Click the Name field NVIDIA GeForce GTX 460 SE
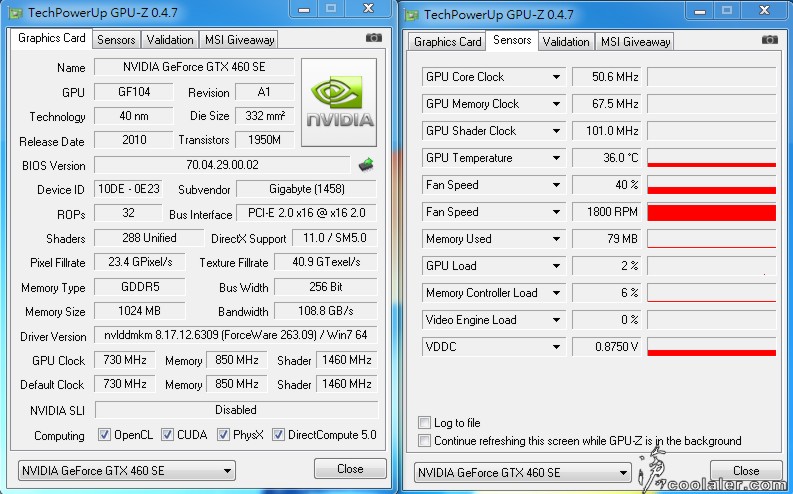Image resolution: width=793 pixels, height=494 pixels. 194,67
